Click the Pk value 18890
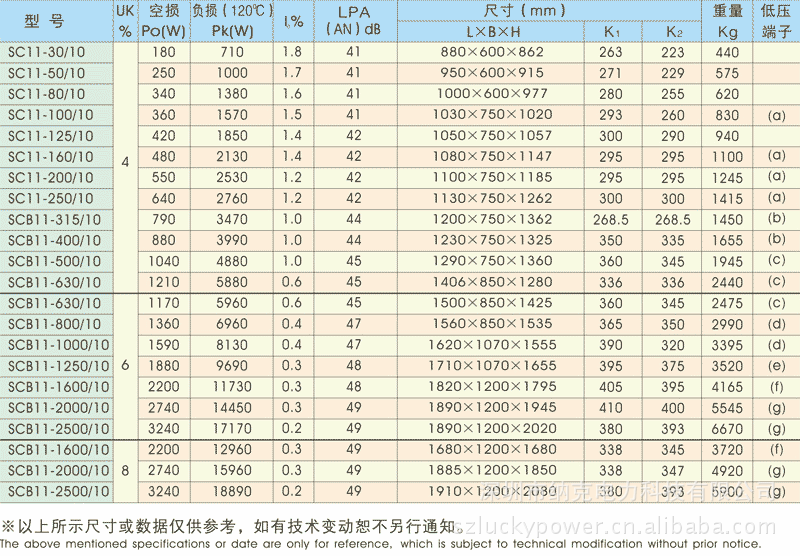 click(231, 491)
